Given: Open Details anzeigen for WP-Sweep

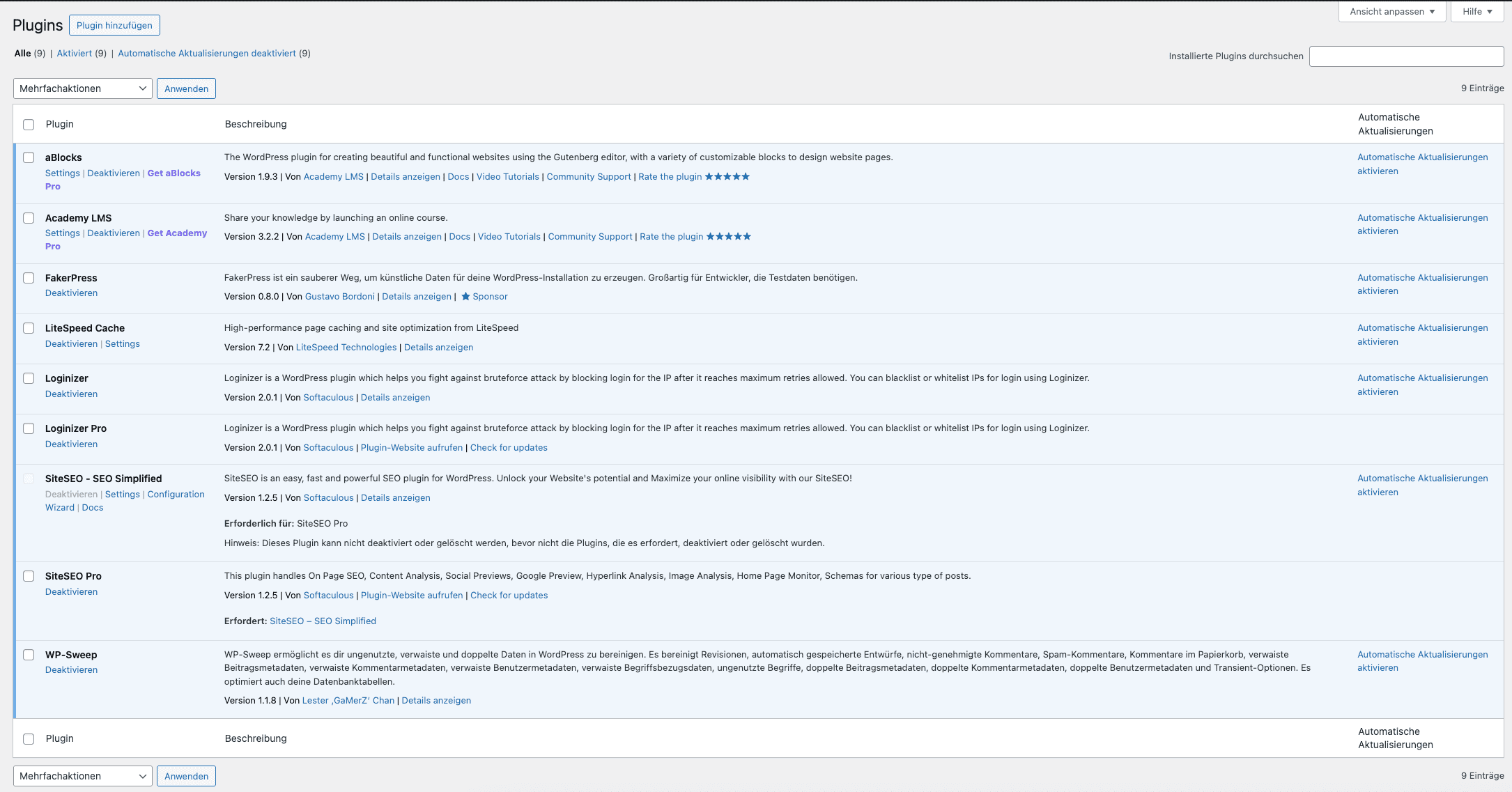Looking at the screenshot, I should click(x=436, y=700).
